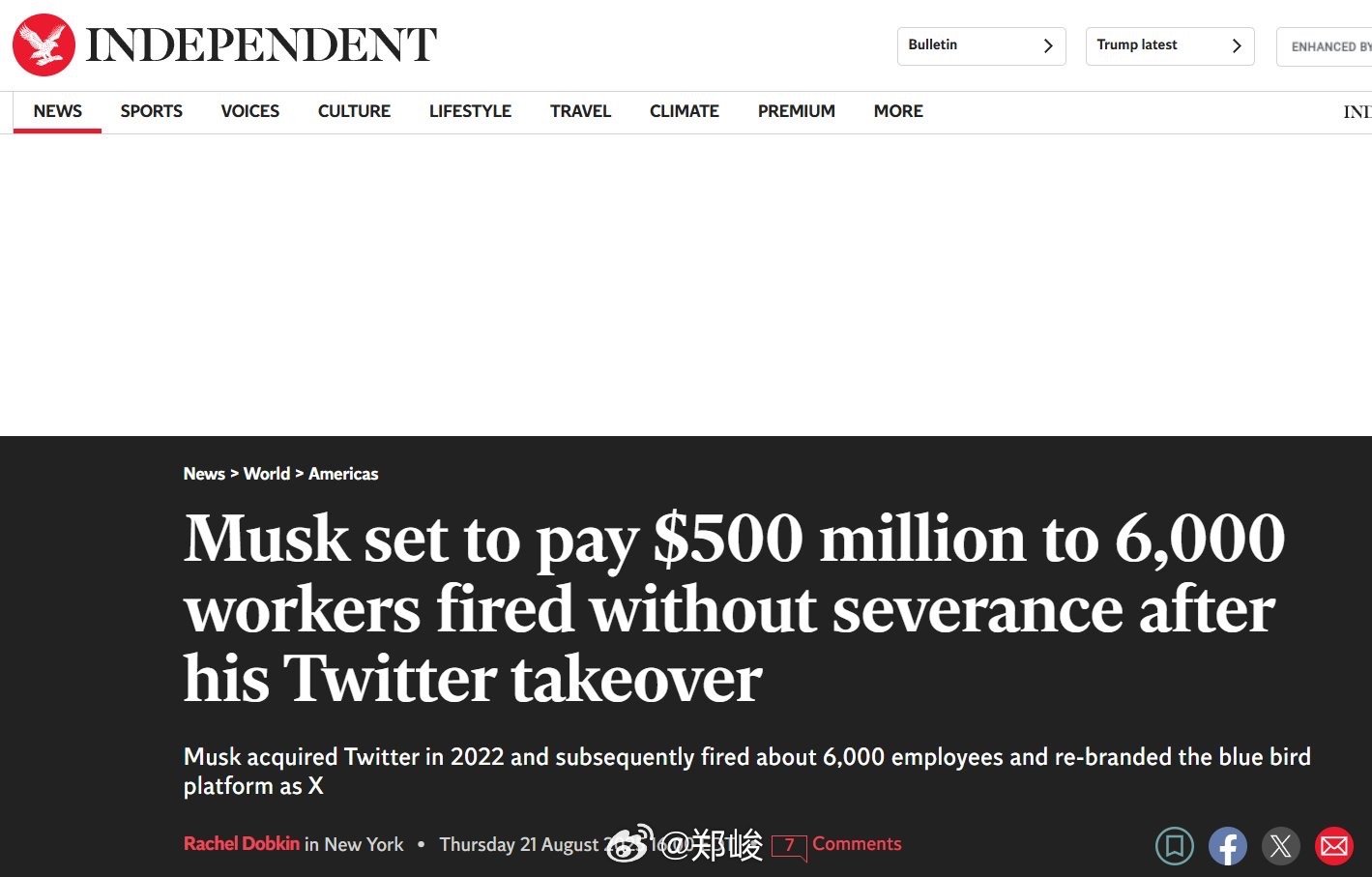Share the article on X

coord(1281,846)
